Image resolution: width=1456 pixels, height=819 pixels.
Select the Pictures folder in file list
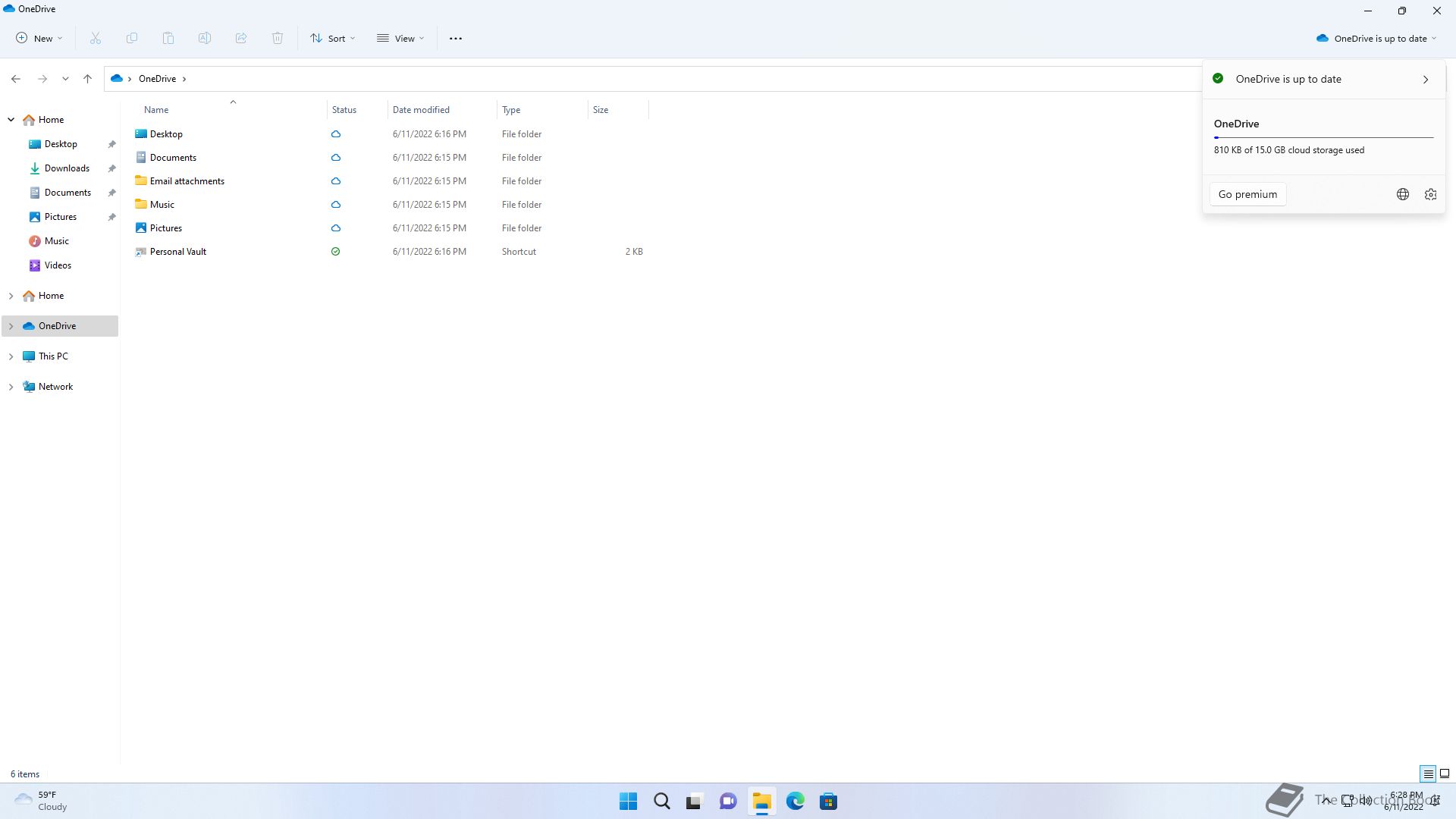[166, 228]
